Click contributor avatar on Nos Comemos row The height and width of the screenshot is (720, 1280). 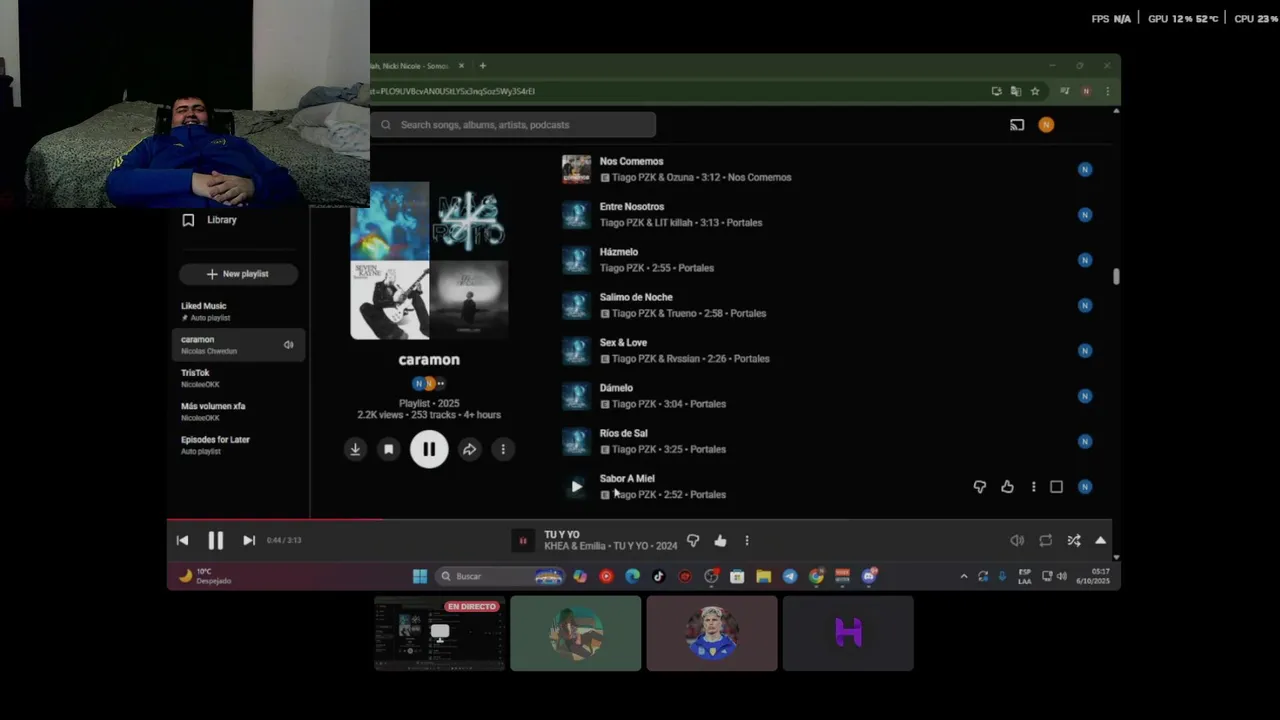[x=1085, y=169]
